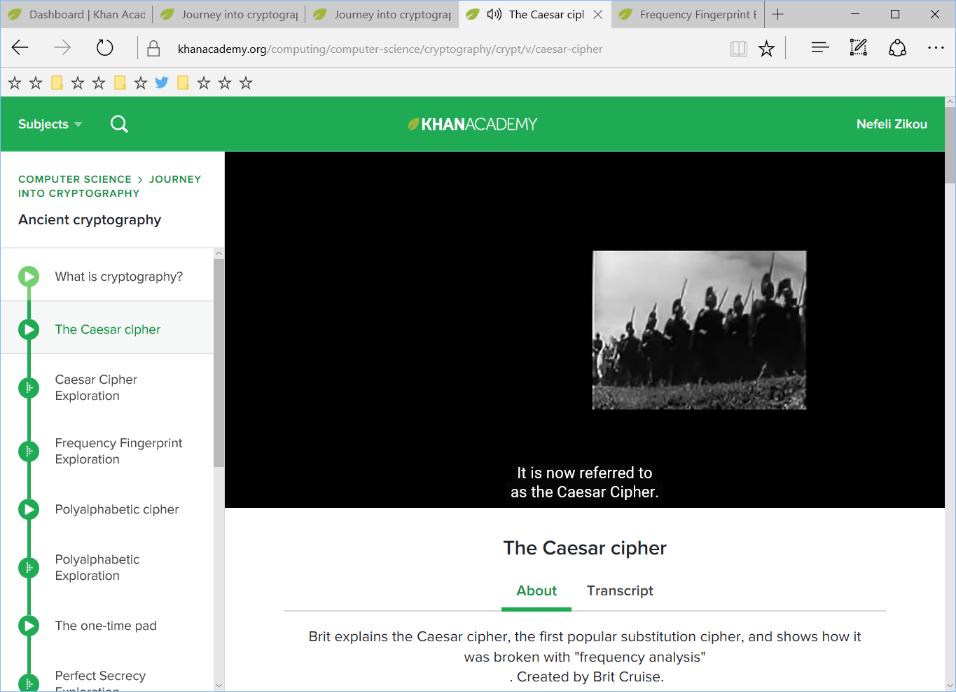Click the sidebar scrollbar up arrow
This screenshot has width=956, height=692.
[x=219, y=254]
